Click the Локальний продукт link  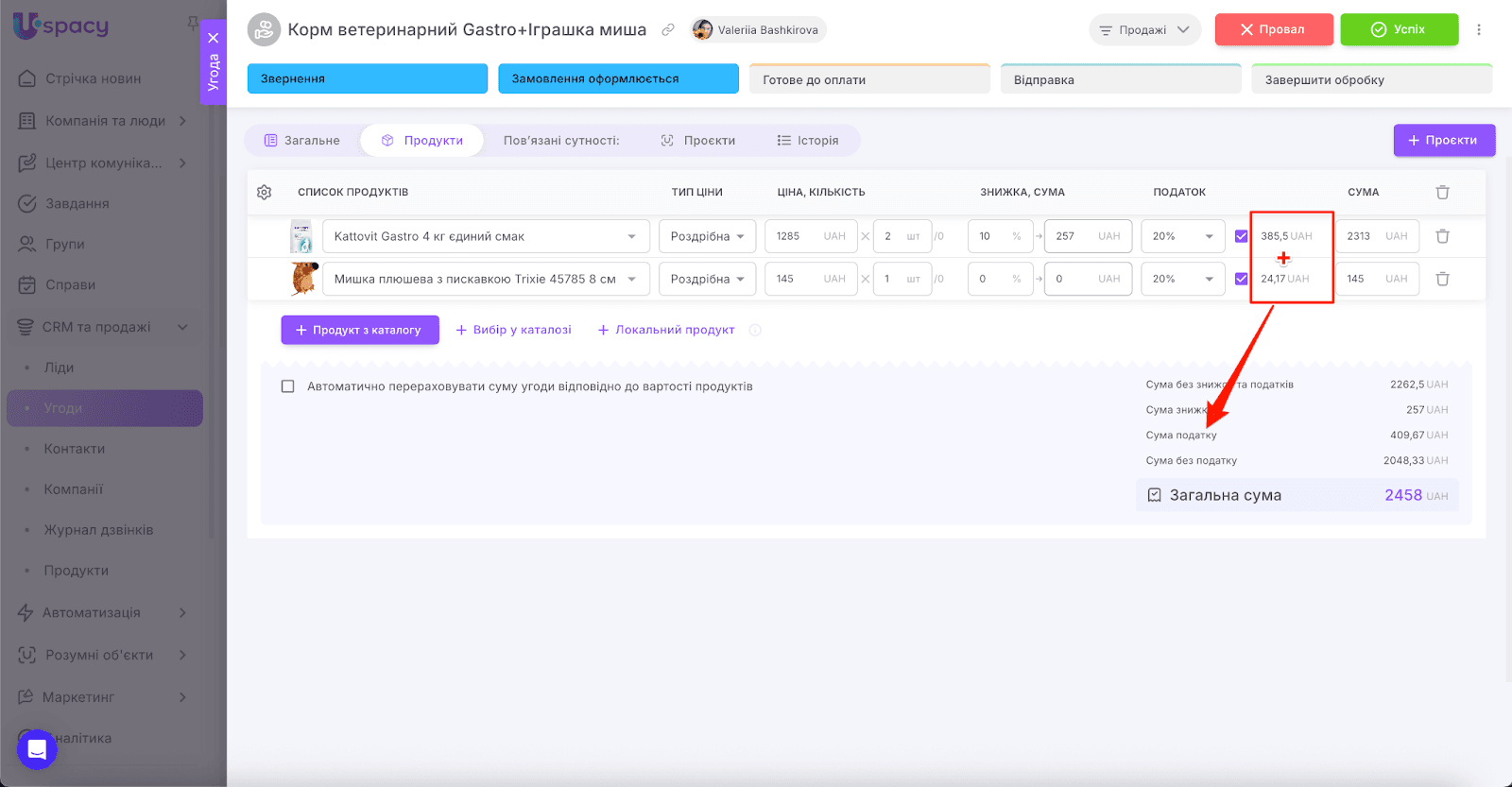(666, 330)
